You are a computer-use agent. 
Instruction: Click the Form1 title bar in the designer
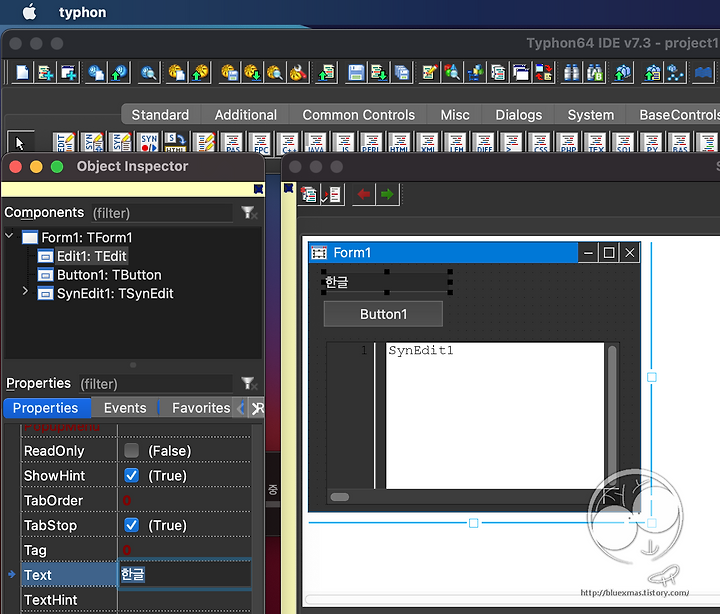coord(443,253)
